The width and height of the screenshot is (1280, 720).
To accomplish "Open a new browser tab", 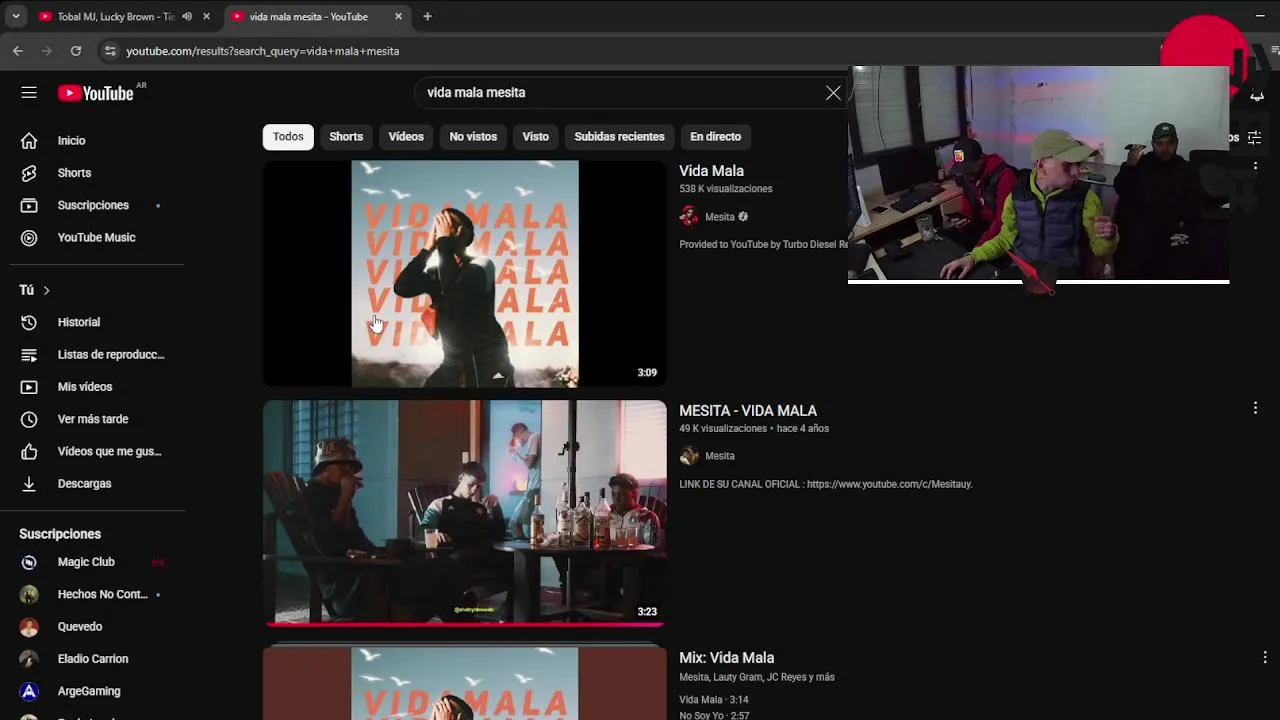I will (x=427, y=16).
